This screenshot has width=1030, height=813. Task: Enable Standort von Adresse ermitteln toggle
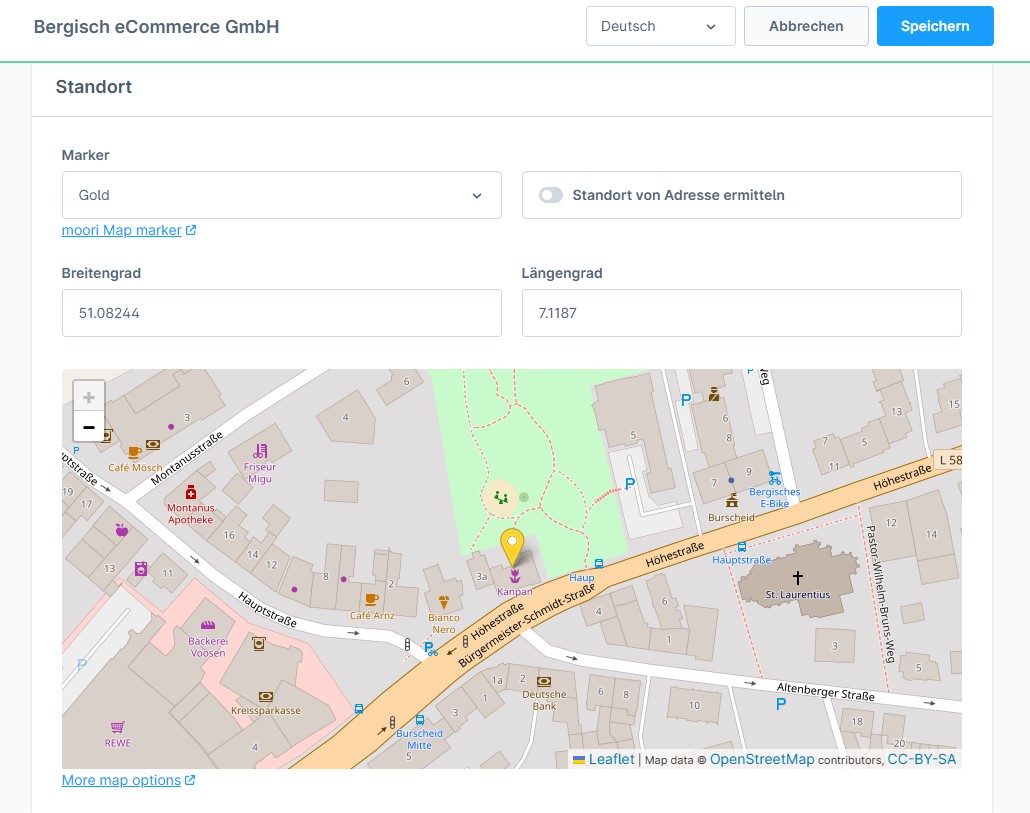551,195
